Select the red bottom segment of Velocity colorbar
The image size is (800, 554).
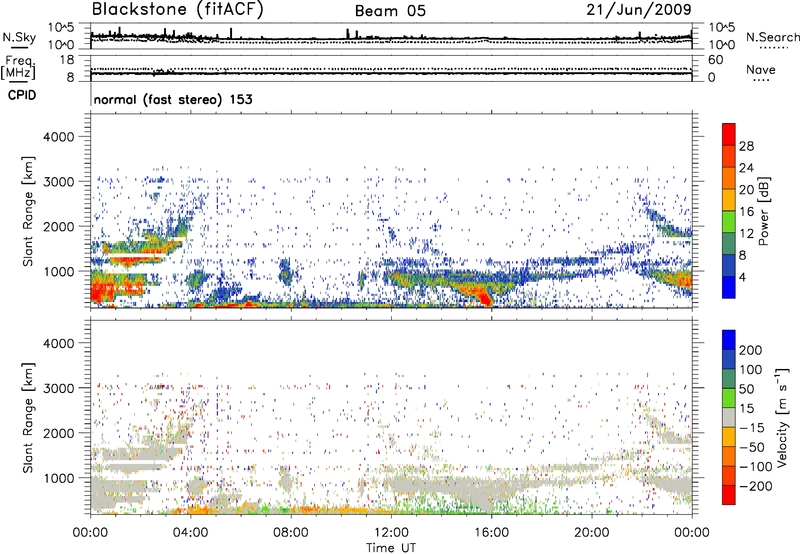pyautogui.click(x=729, y=495)
